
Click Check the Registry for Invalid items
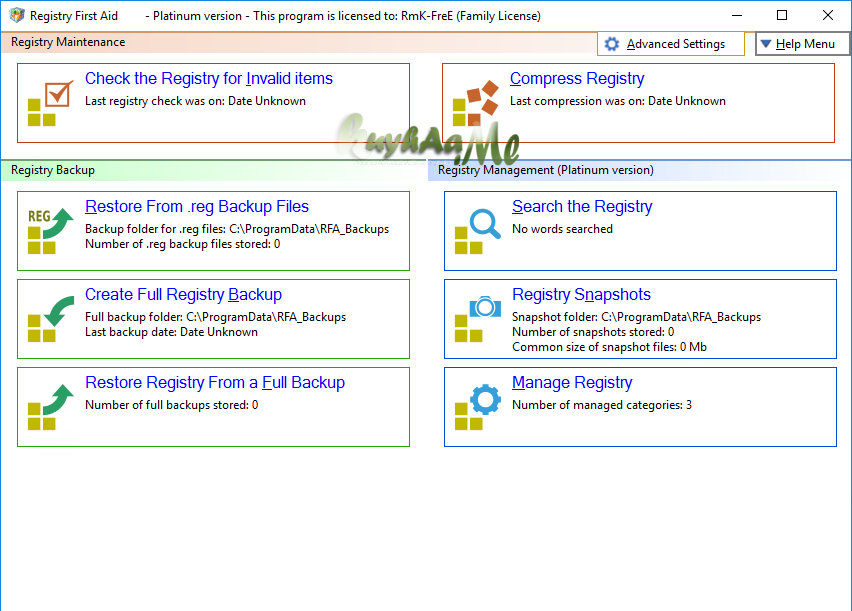point(208,78)
